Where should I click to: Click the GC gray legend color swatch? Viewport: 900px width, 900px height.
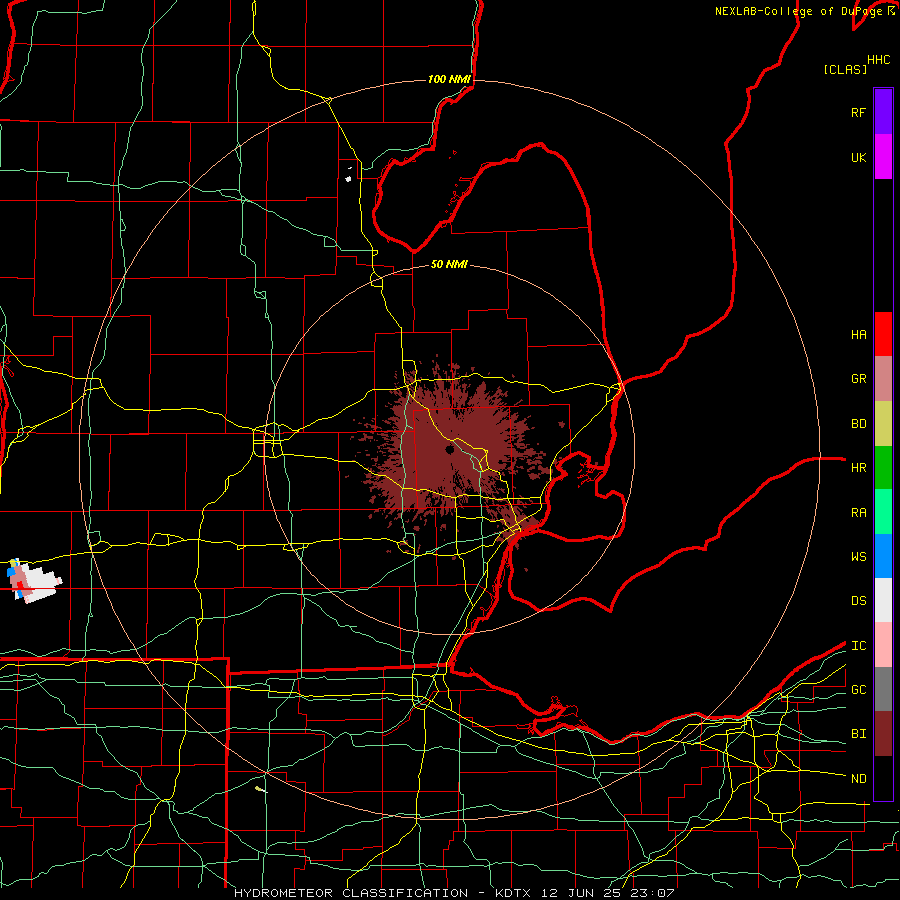coord(883,689)
